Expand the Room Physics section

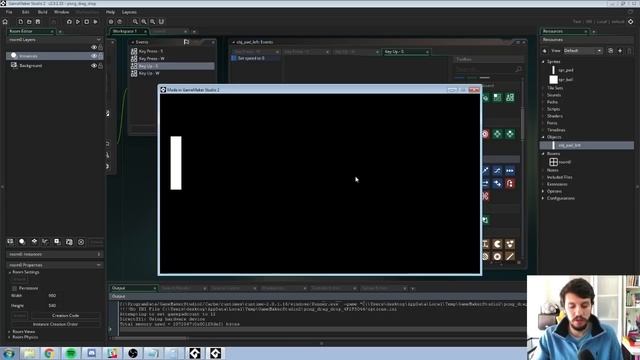(10, 337)
